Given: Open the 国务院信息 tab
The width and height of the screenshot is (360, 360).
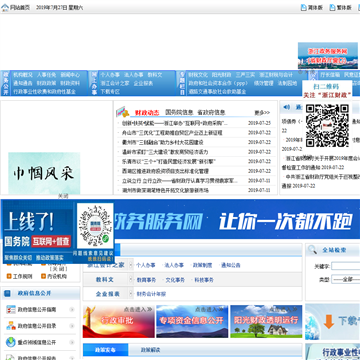Looking at the screenshot, I should pyautogui.click(x=179, y=112).
